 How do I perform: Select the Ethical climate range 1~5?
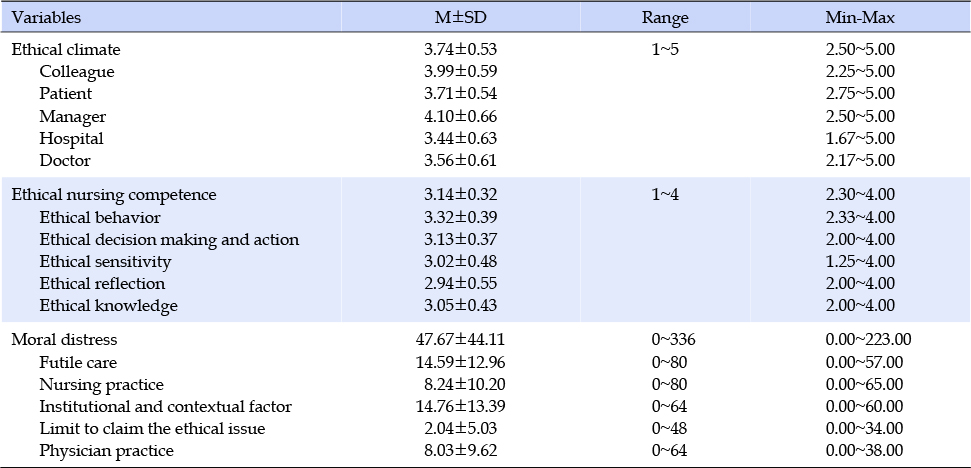664,50
